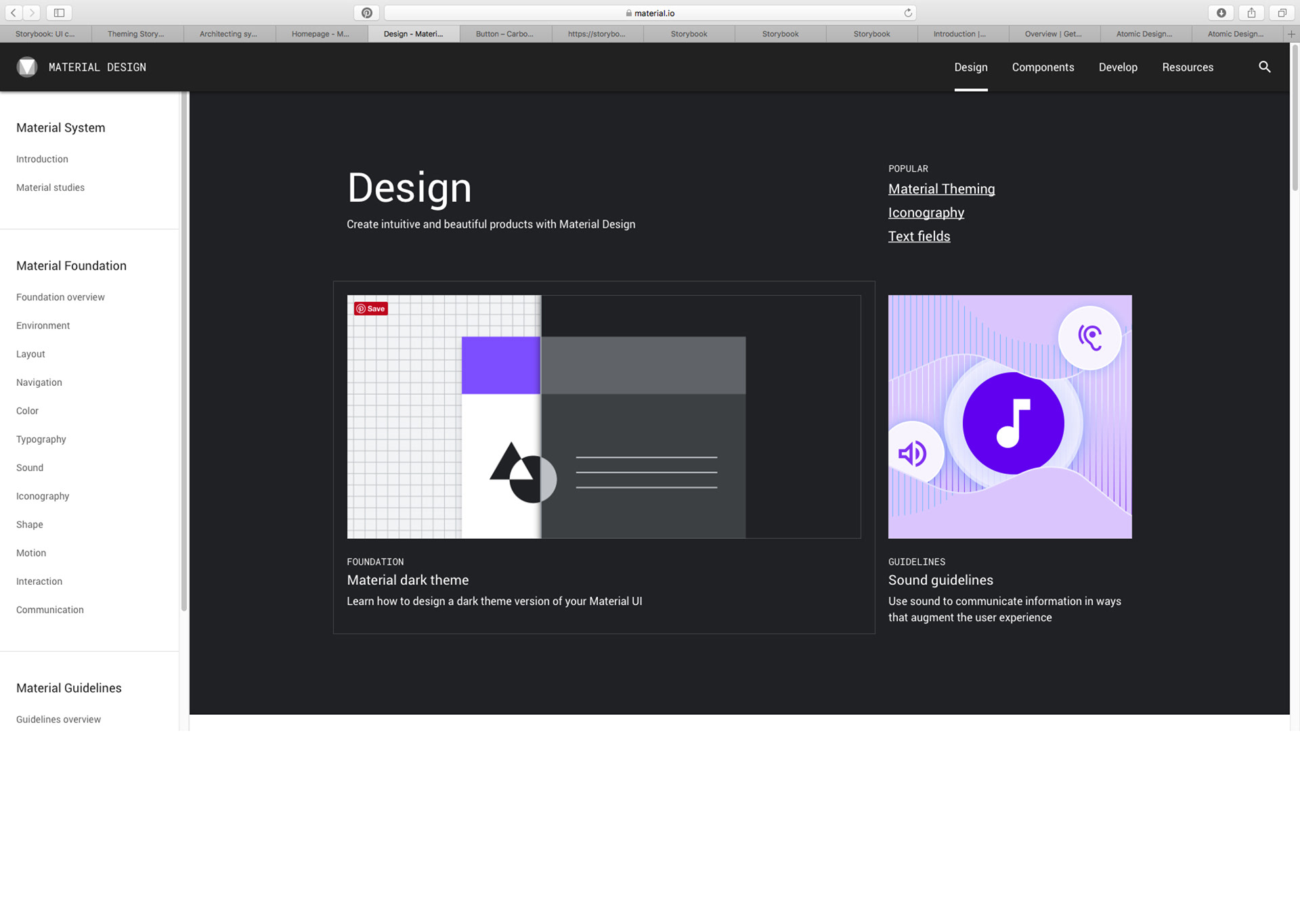
Task: Switch to Architecting sy... tab
Action: coord(228,34)
